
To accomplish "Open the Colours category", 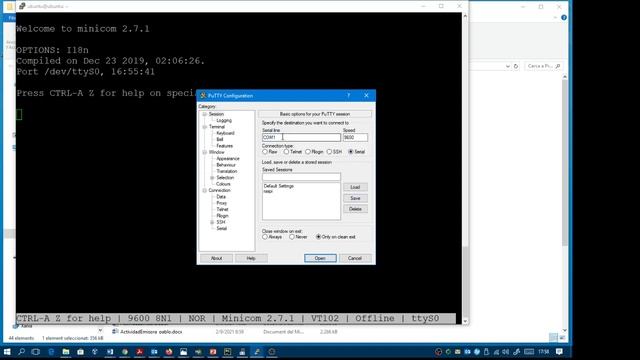I will click(223, 184).
